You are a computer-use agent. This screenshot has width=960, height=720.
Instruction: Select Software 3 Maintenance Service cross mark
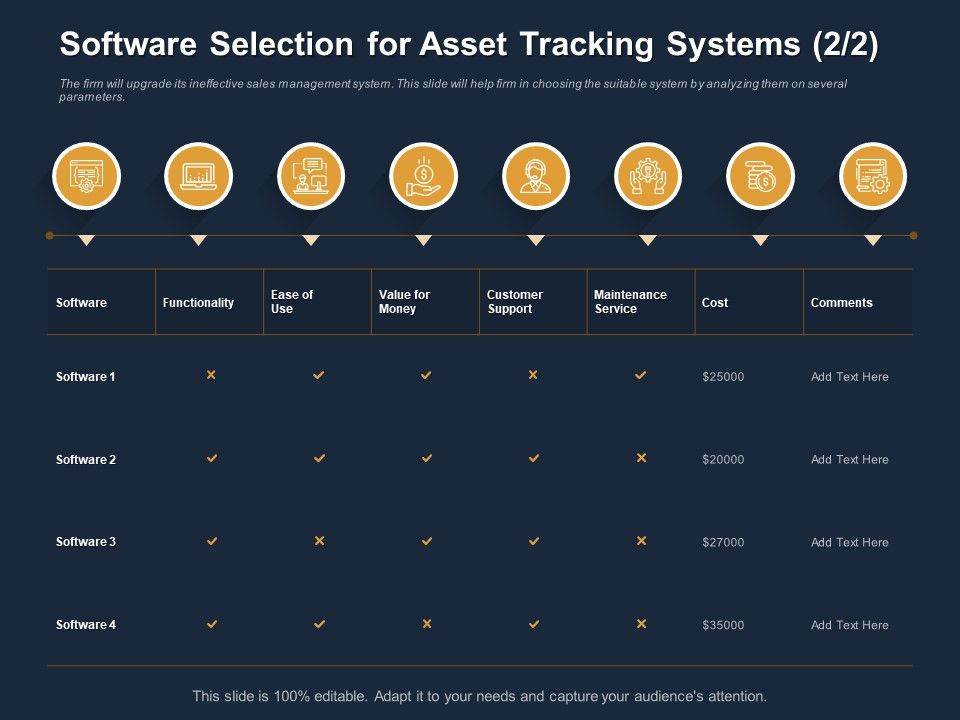coord(642,541)
